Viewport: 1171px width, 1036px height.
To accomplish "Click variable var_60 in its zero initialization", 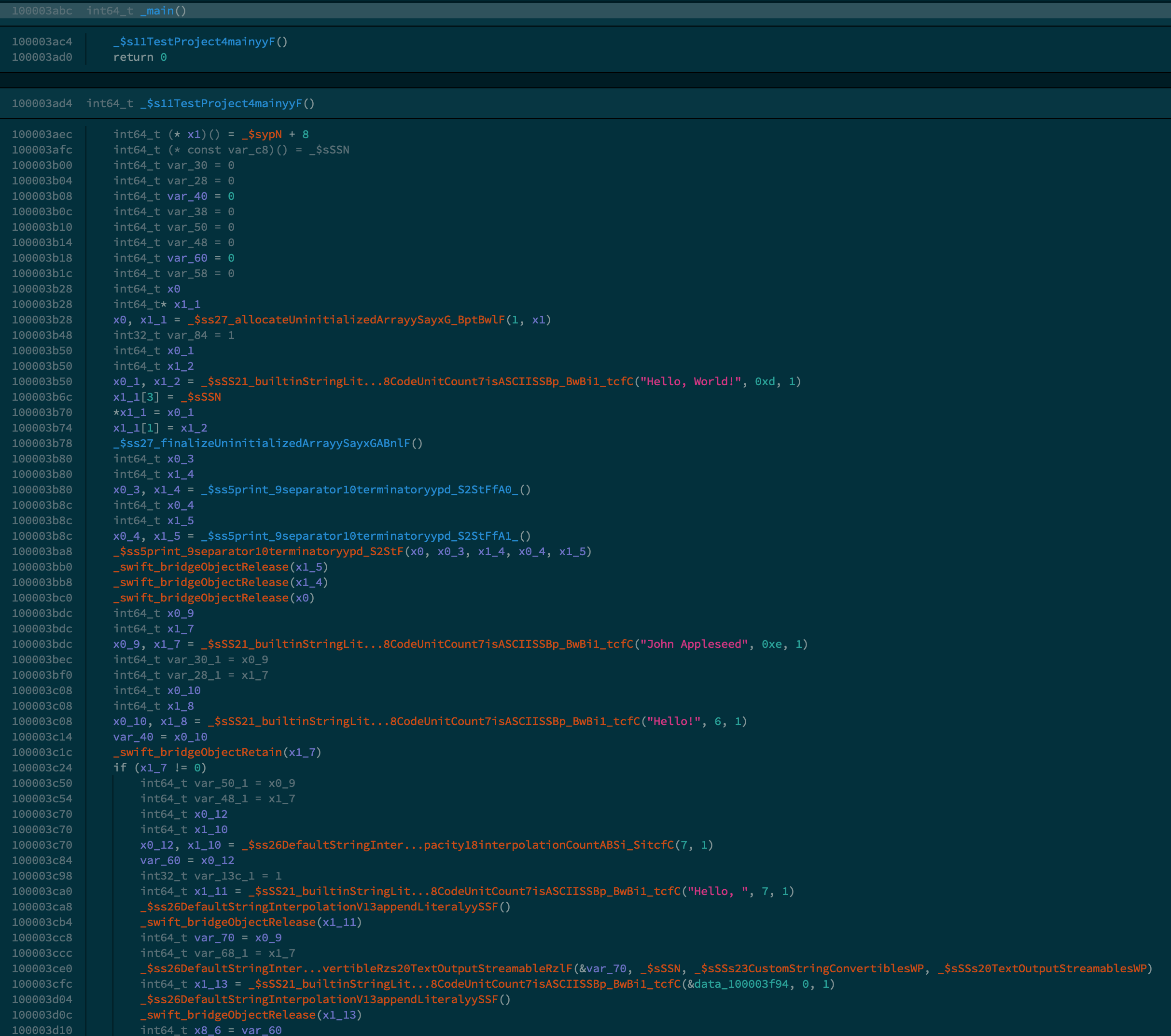I will tap(187, 258).
